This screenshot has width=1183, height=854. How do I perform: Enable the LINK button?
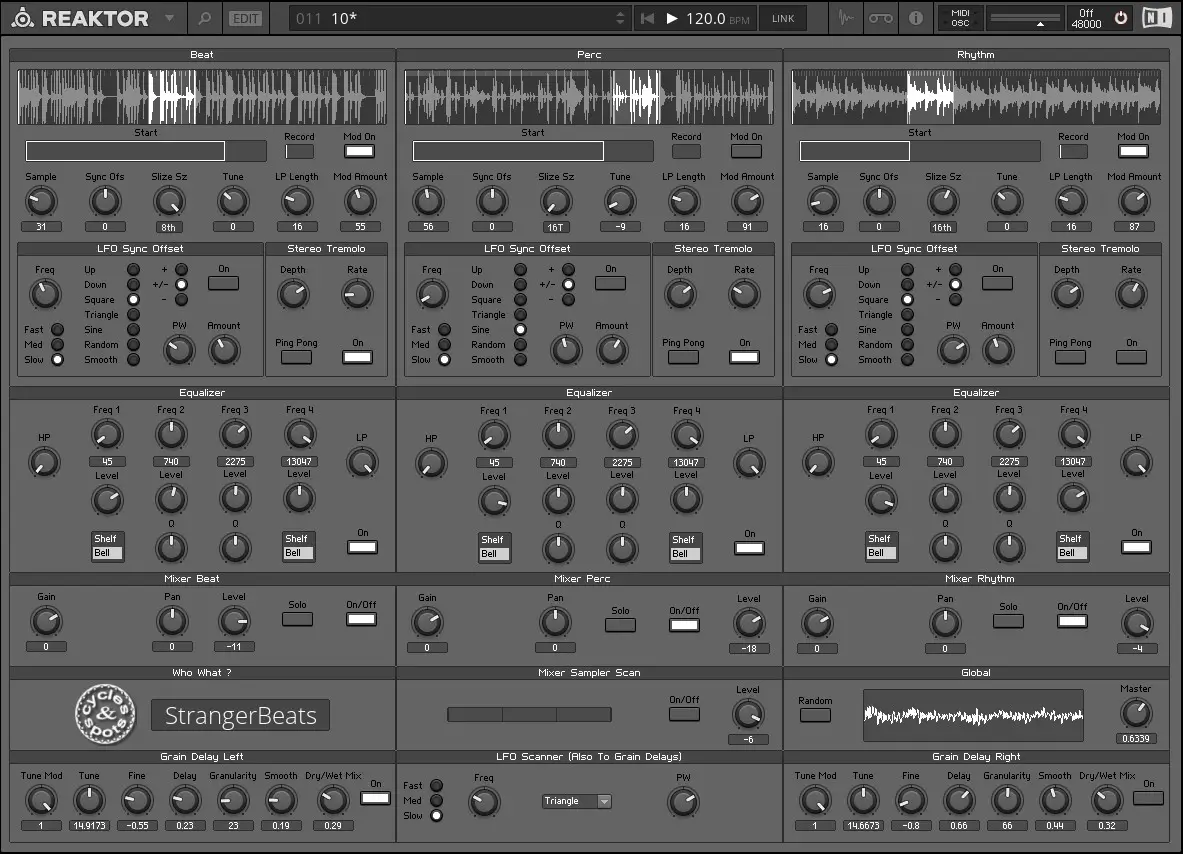click(782, 18)
